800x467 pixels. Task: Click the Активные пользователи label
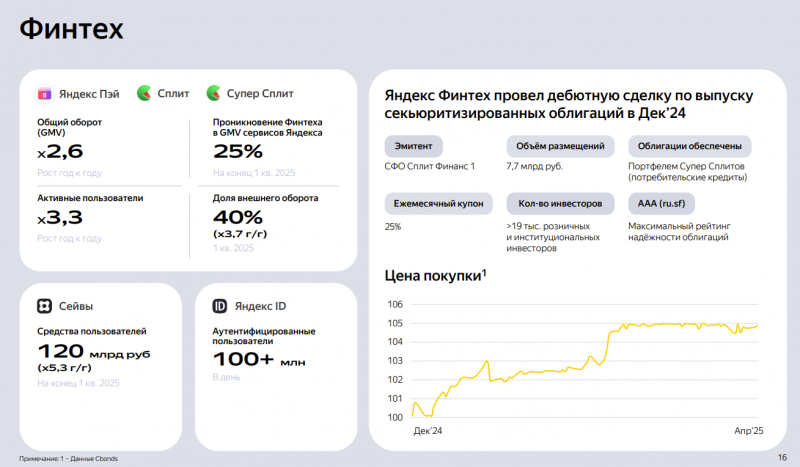point(90,198)
